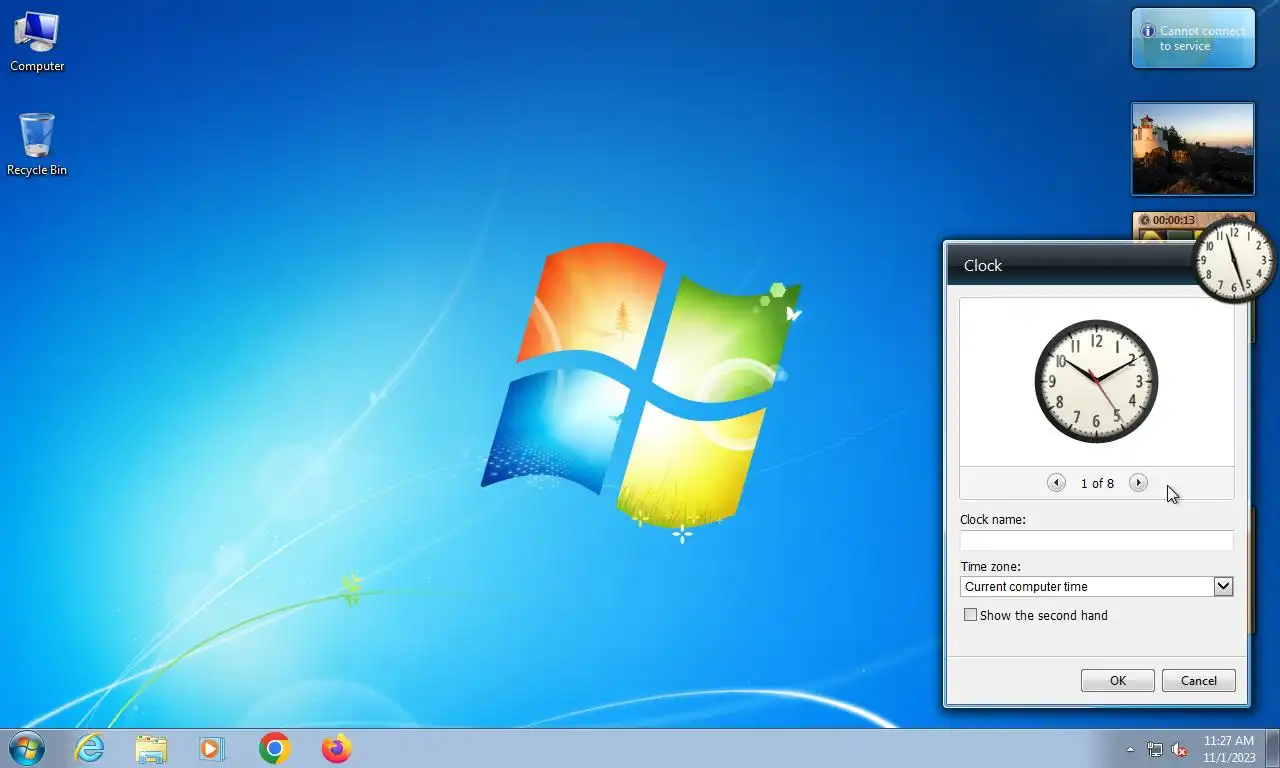Select the lighthouse Slide Show gadget
1280x768 pixels.
[x=1193, y=149]
